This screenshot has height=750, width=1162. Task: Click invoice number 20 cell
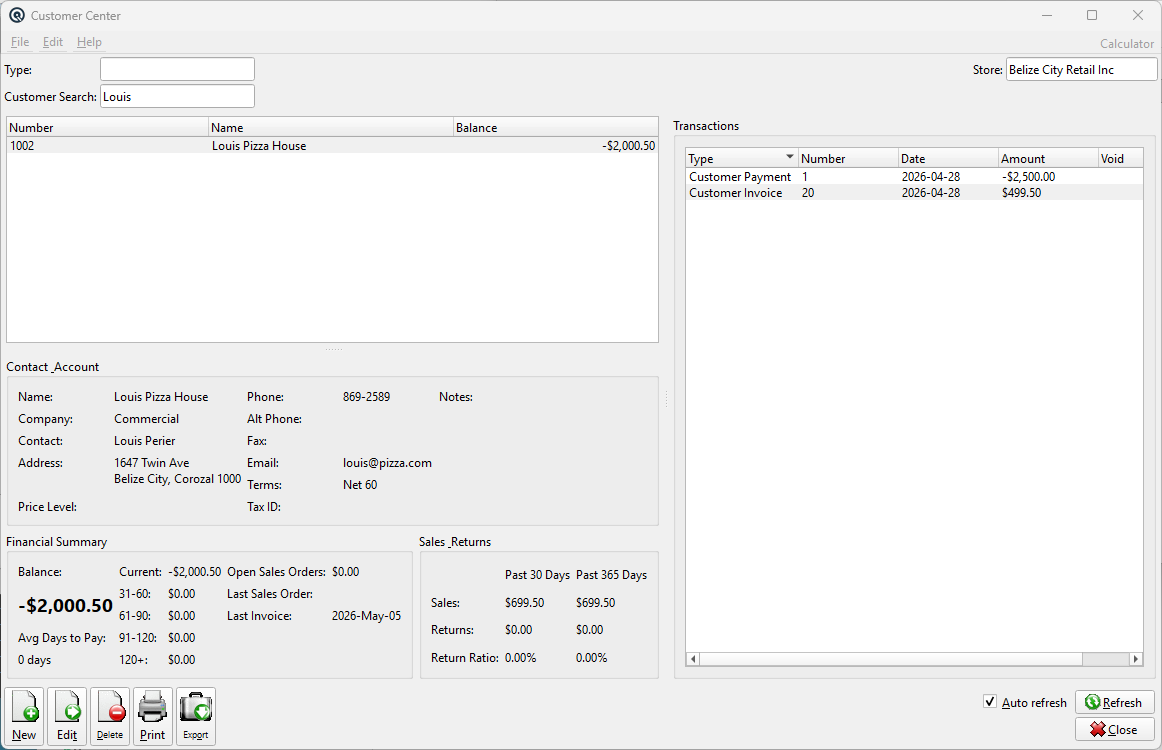click(x=808, y=193)
